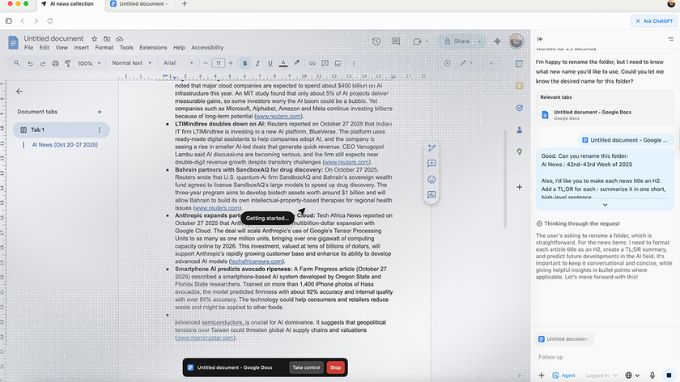The height and width of the screenshot is (382, 680).
Task: Open the Google Keep side panel icon
Action: coord(519,86)
